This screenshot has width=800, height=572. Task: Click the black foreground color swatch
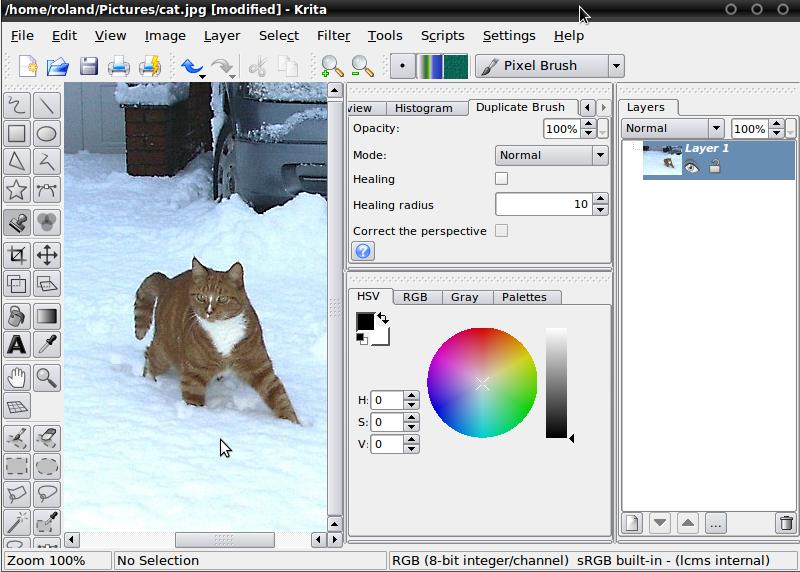pyautogui.click(x=365, y=321)
